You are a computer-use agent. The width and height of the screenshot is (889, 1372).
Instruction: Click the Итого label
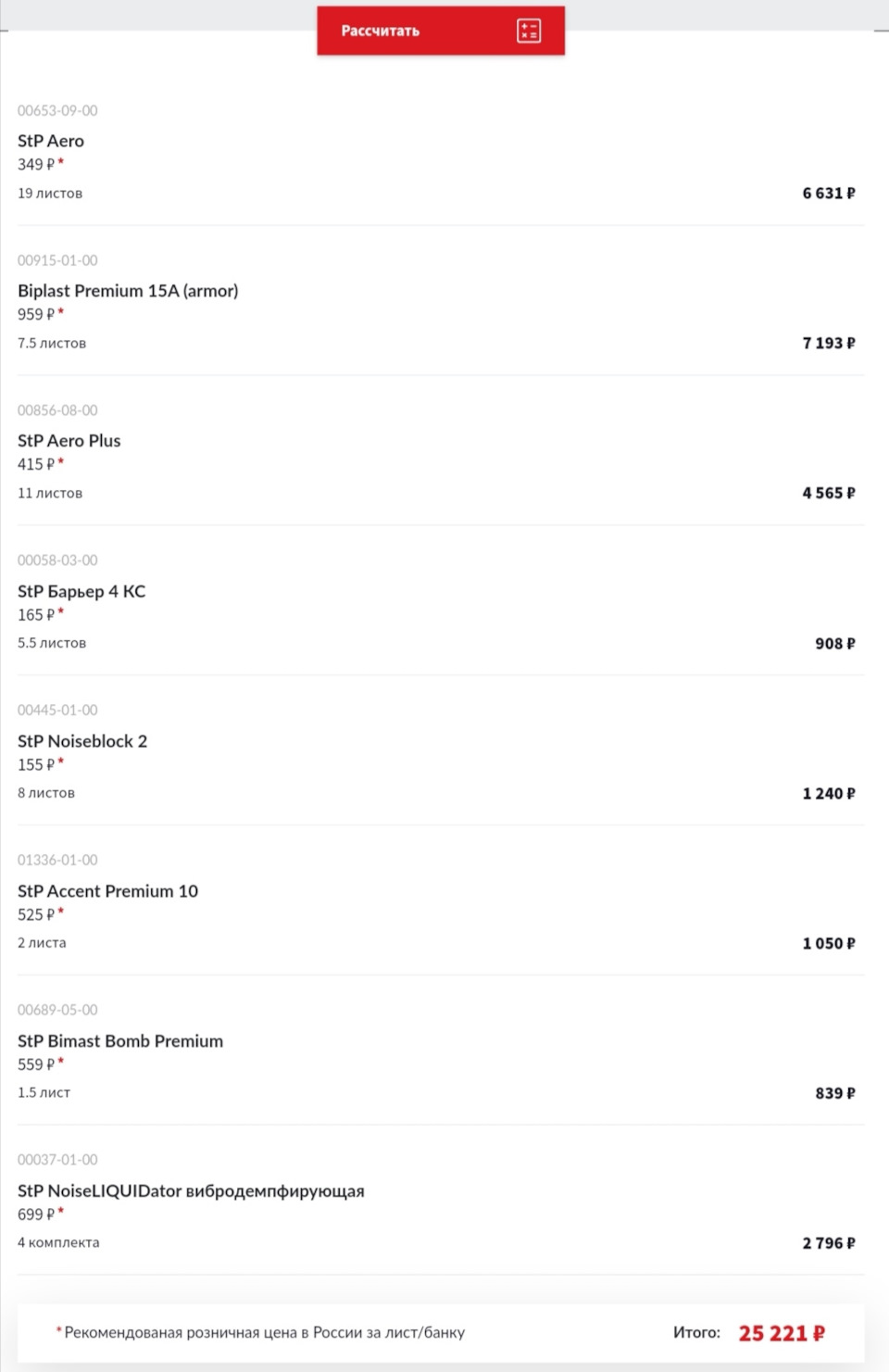pyautogui.click(x=696, y=1332)
